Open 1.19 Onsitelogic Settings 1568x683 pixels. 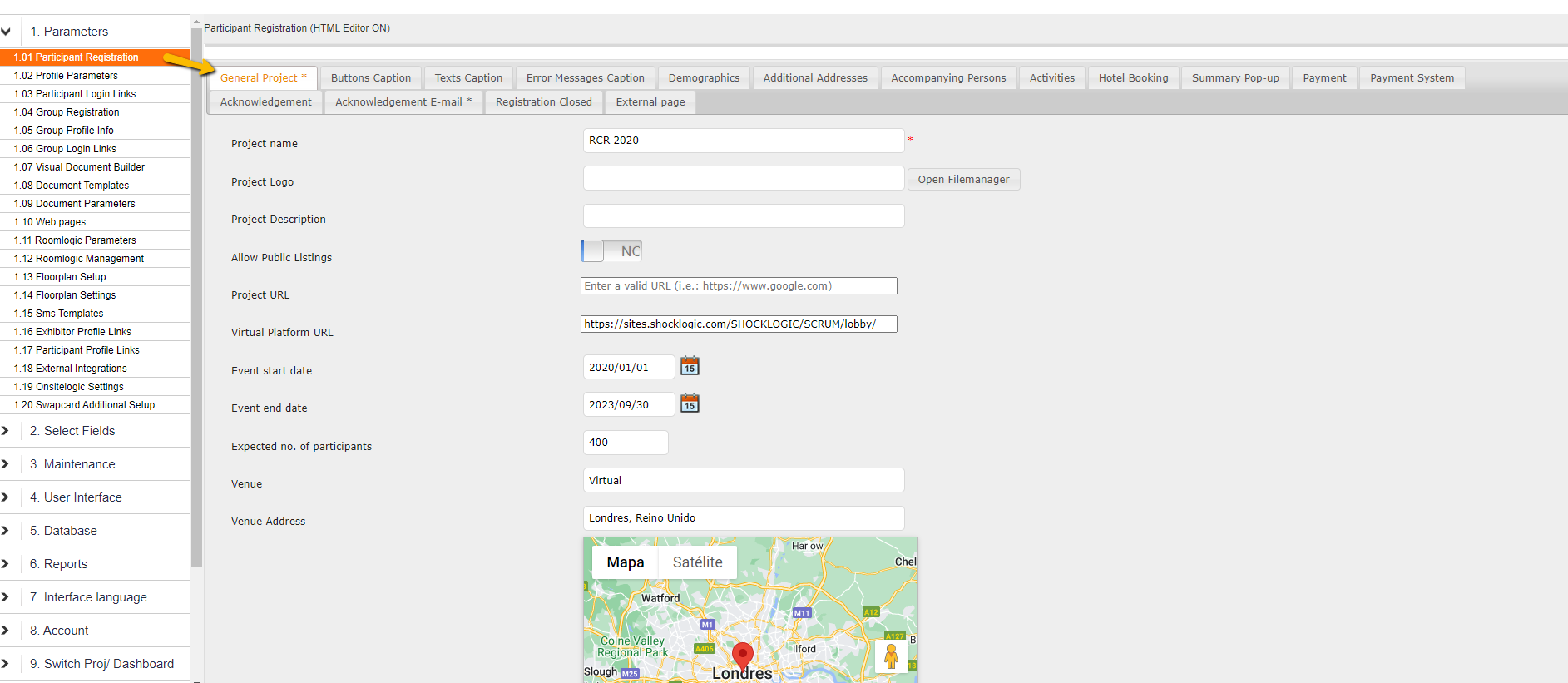[95, 387]
